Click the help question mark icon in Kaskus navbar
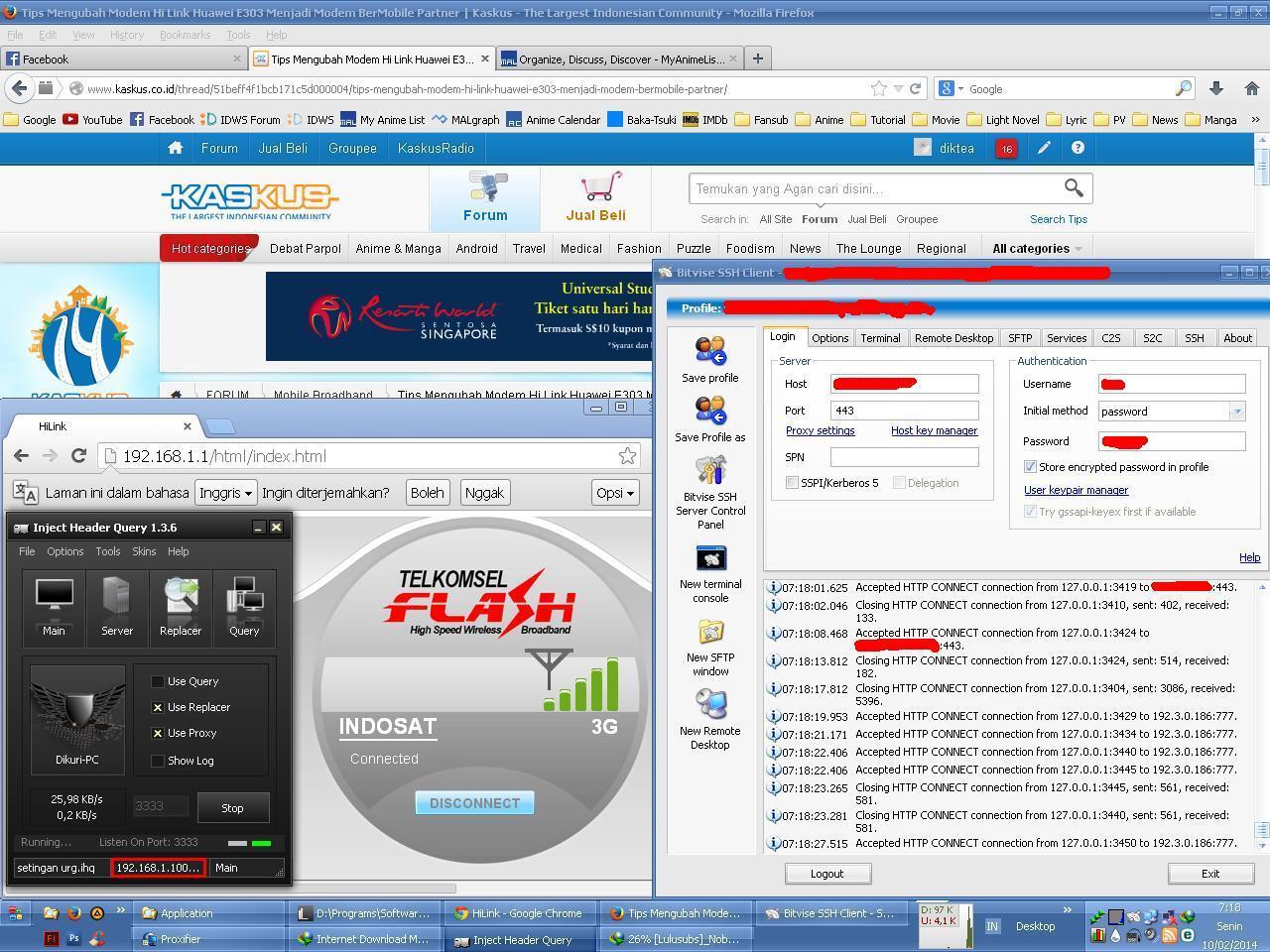 pyautogui.click(x=1078, y=148)
